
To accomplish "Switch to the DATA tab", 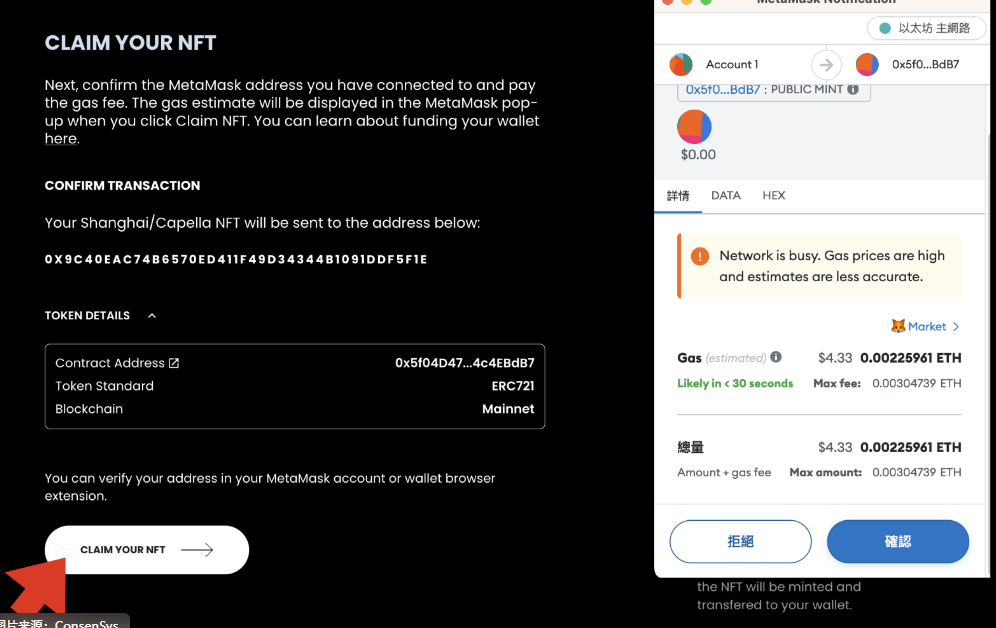I will click(x=725, y=196).
